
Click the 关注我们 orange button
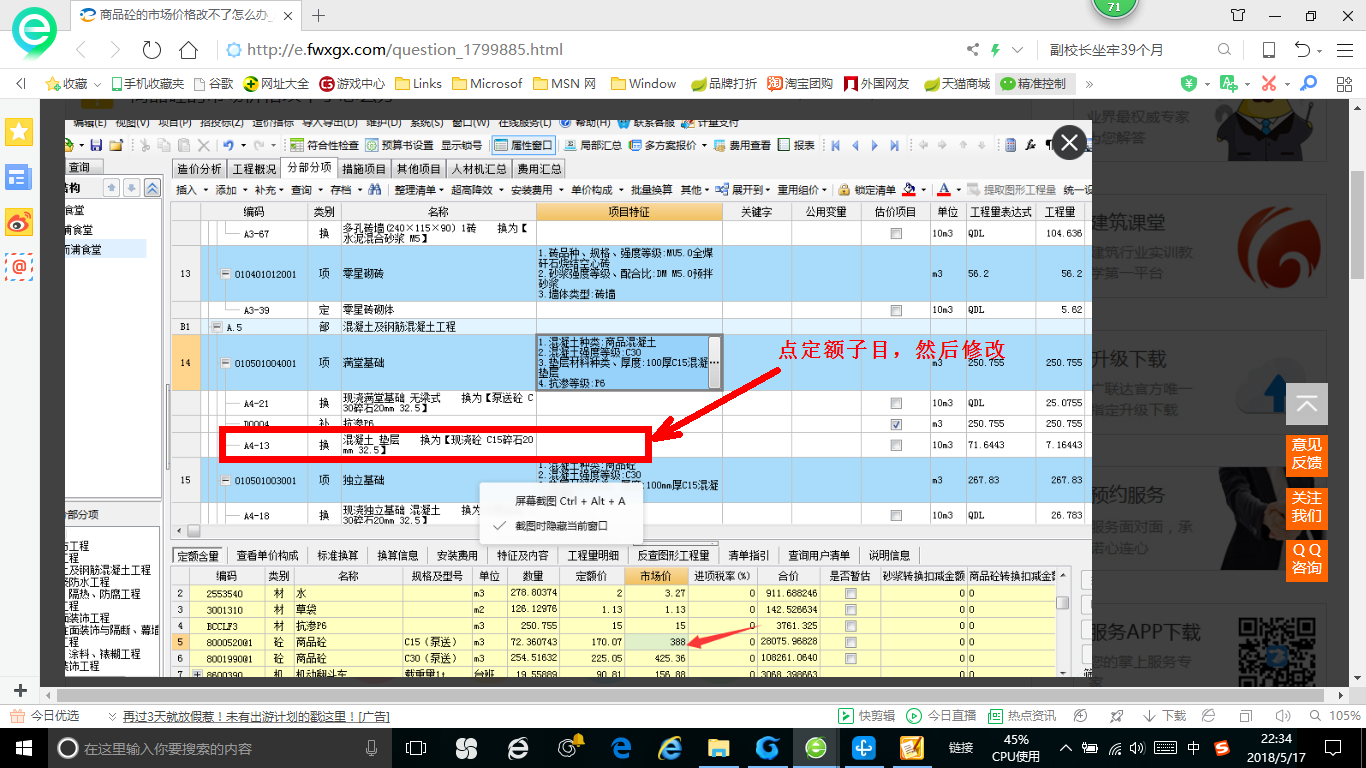(x=1307, y=507)
